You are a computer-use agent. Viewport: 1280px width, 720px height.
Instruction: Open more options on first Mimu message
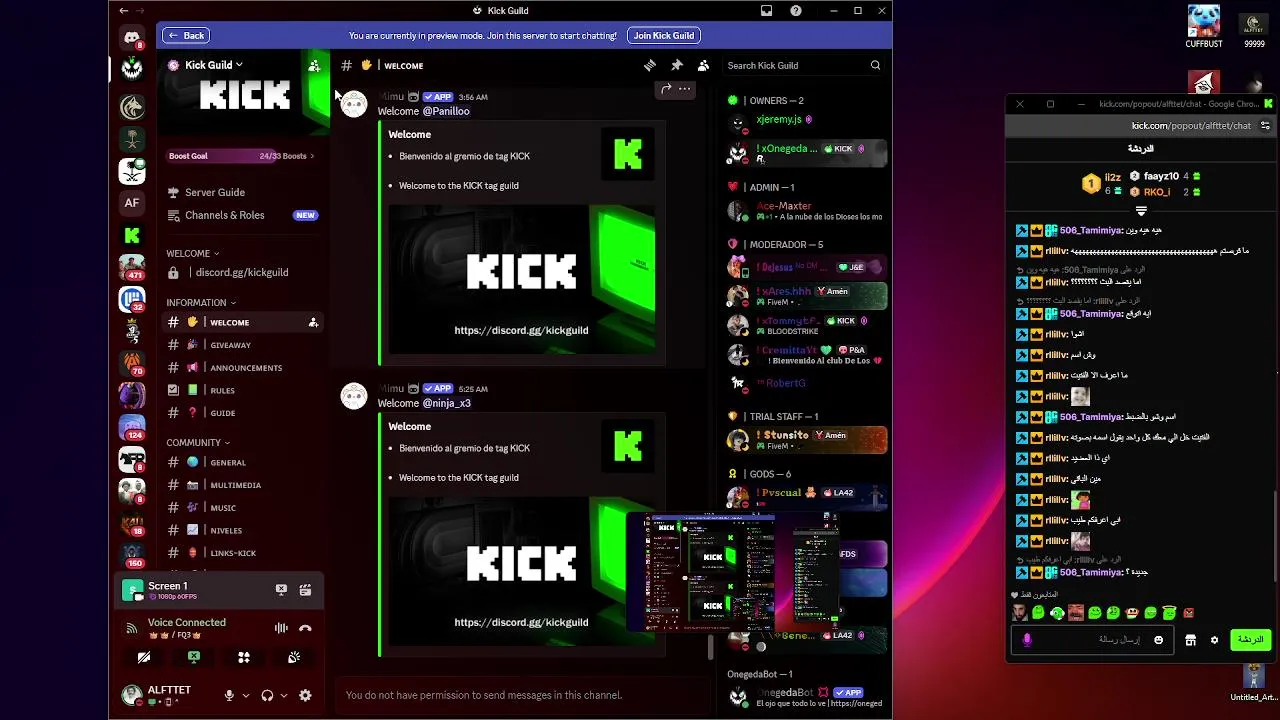[x=685, y=88]
